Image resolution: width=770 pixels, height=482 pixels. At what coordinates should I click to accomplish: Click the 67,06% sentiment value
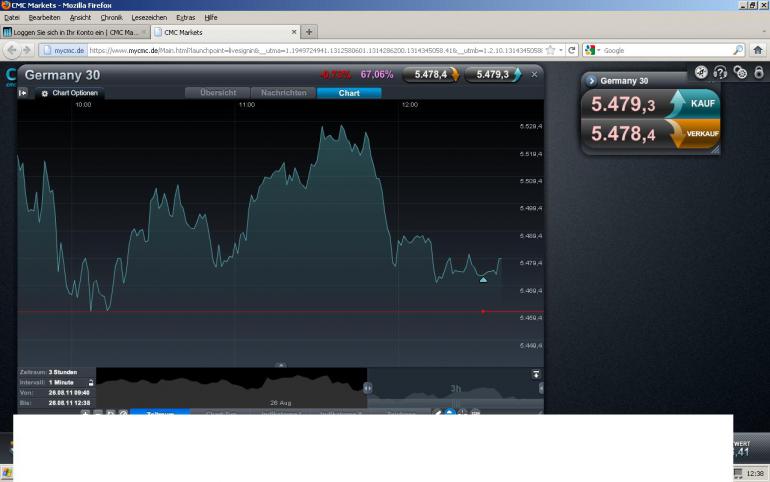pos(377,75)
